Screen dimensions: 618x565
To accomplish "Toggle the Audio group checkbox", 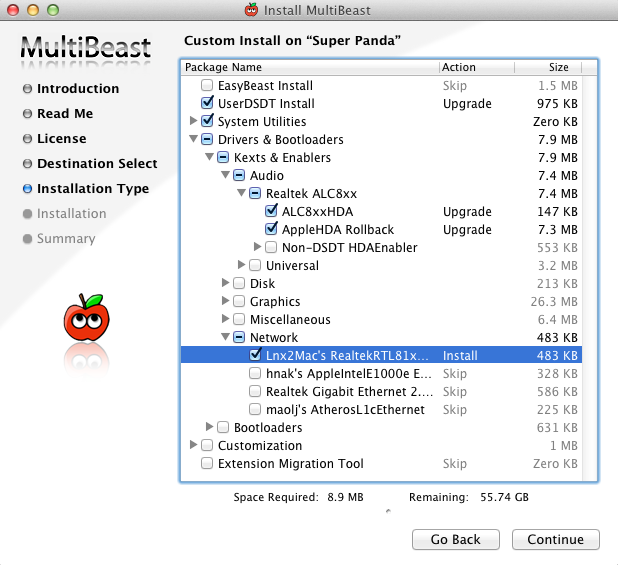I will click(239, 175).
